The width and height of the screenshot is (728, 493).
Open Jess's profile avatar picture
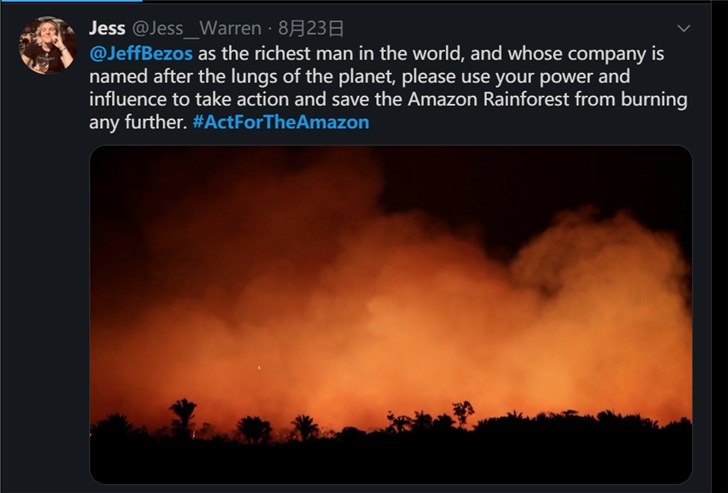pyautogui.click(x=47, y=45)
